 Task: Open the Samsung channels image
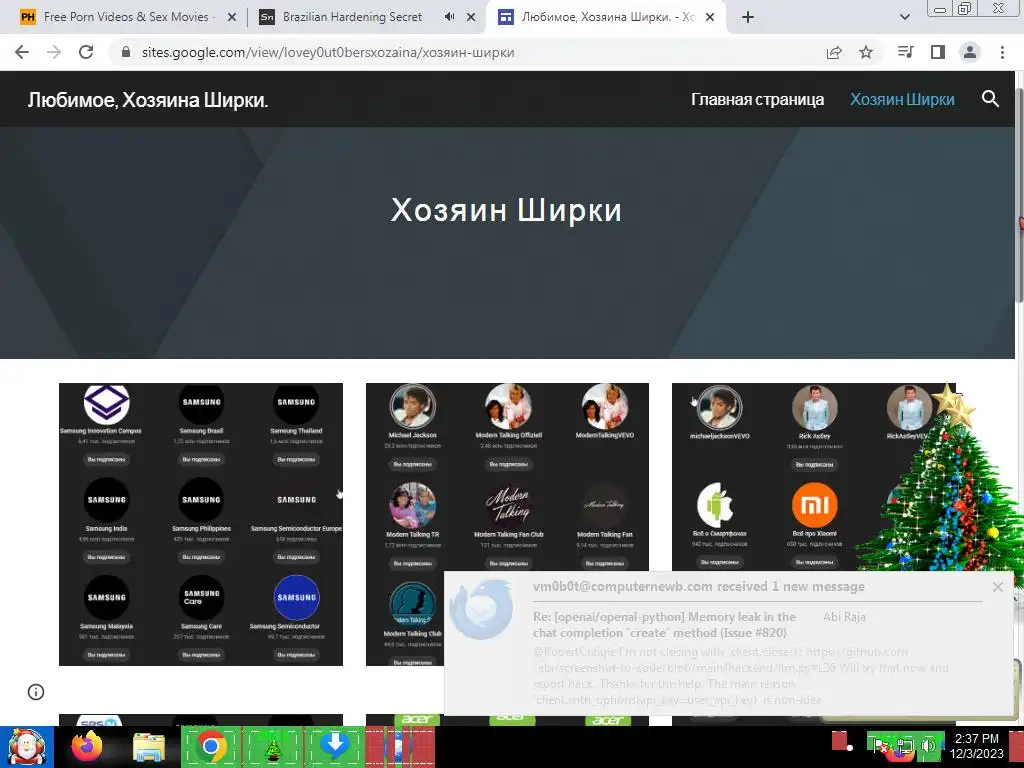click(200, 524)
